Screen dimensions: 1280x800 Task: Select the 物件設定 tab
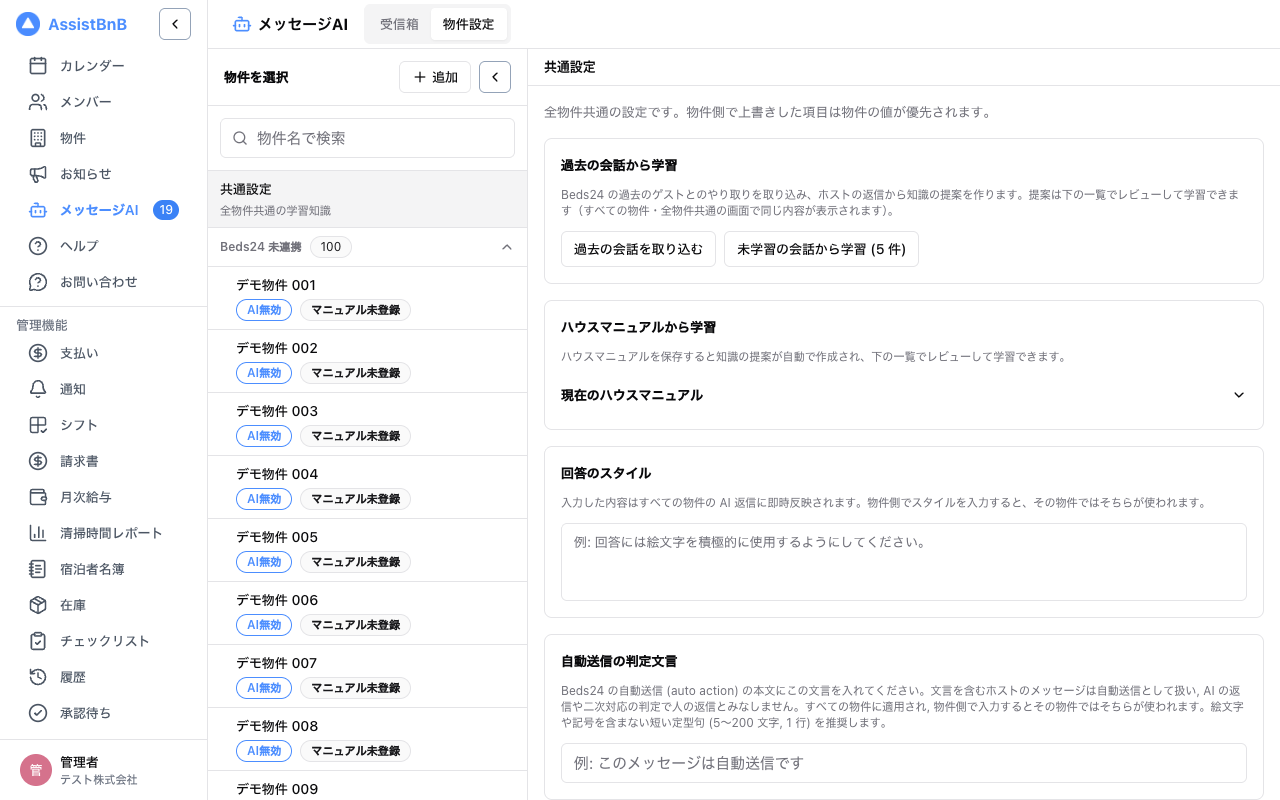pos(469,24)
